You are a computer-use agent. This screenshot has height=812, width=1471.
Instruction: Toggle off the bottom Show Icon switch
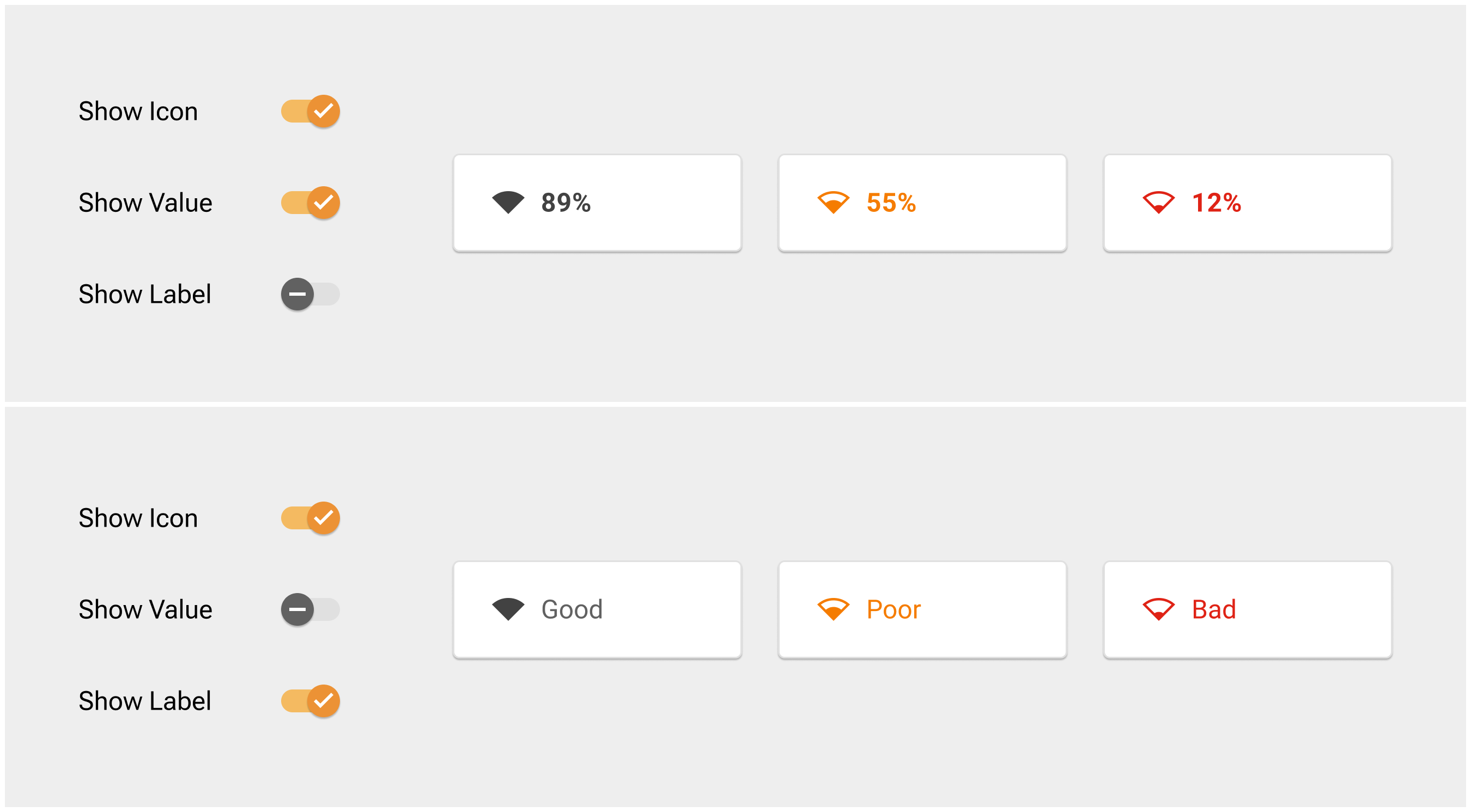(x=310, y=517)
